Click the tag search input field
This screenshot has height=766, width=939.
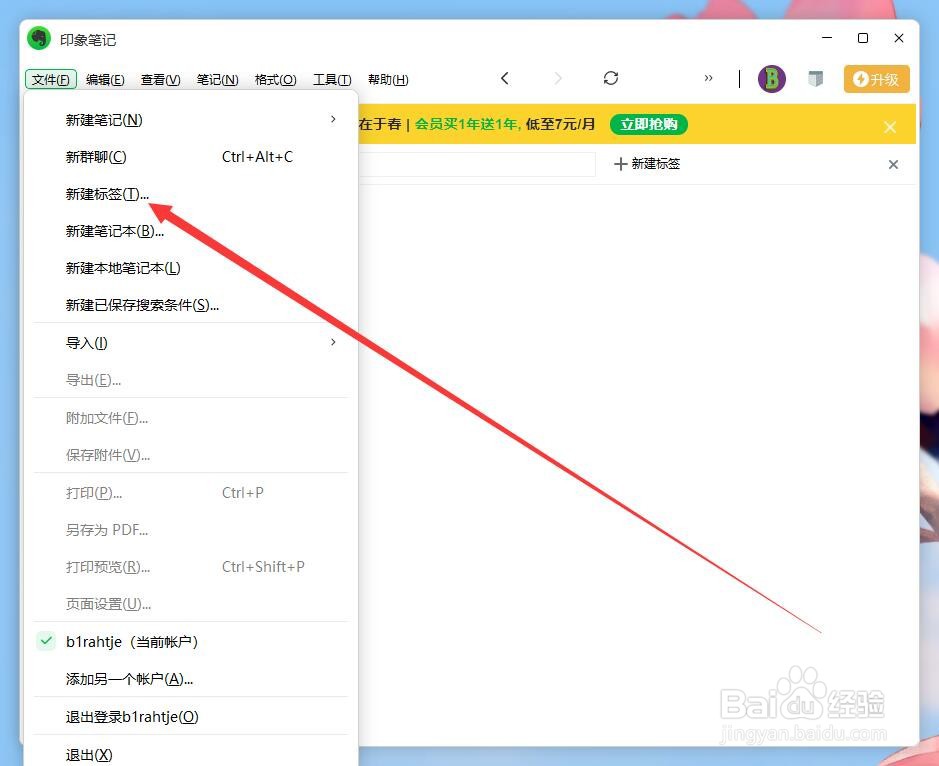[x=477, y=164]
